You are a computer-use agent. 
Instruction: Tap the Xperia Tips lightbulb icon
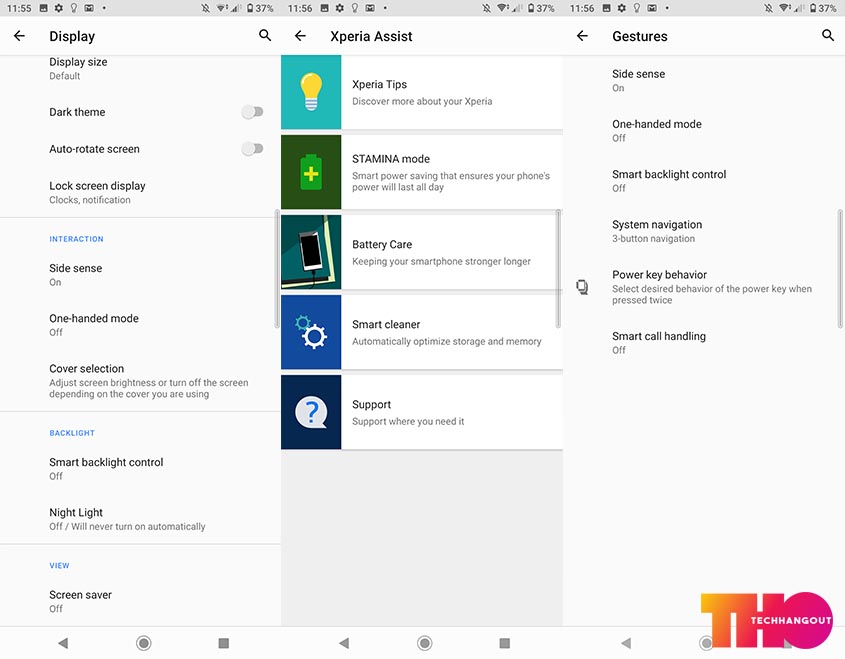(x=311, y=92)
